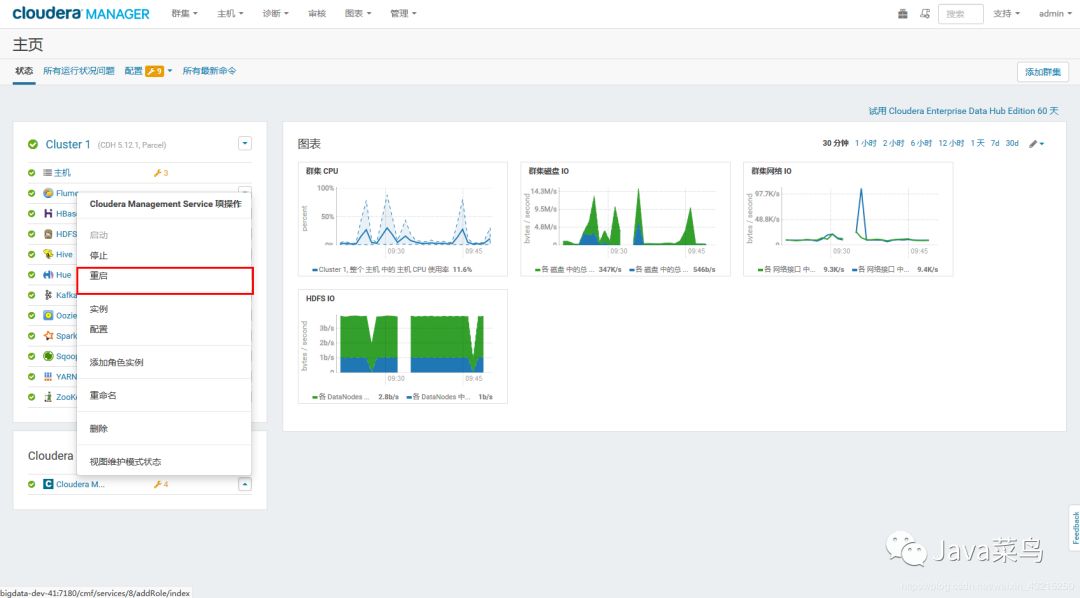Click the YARN service icon

(48, 376)
